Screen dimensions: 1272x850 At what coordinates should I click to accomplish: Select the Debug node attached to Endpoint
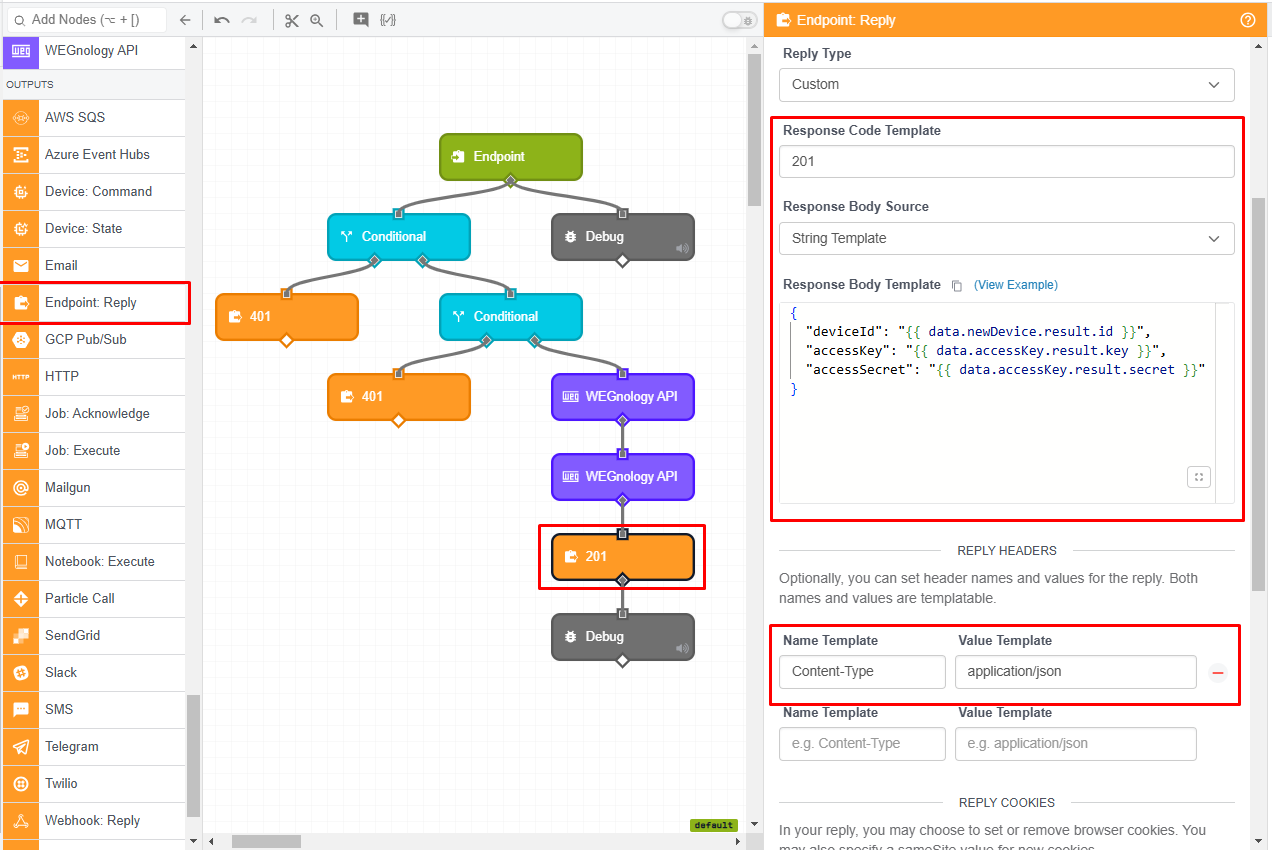pos(623,237)
